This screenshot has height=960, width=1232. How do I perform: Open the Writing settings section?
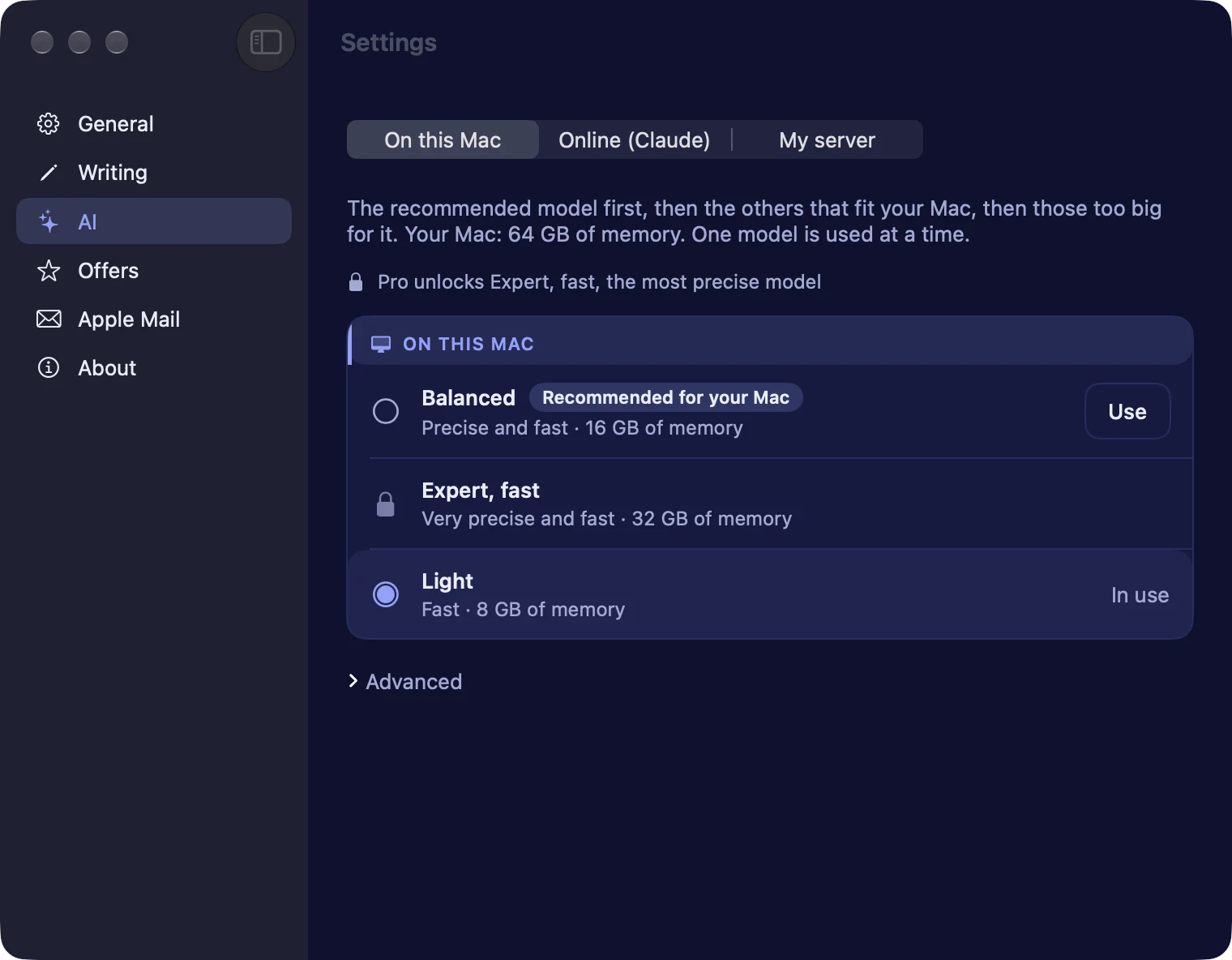[154, 173]
